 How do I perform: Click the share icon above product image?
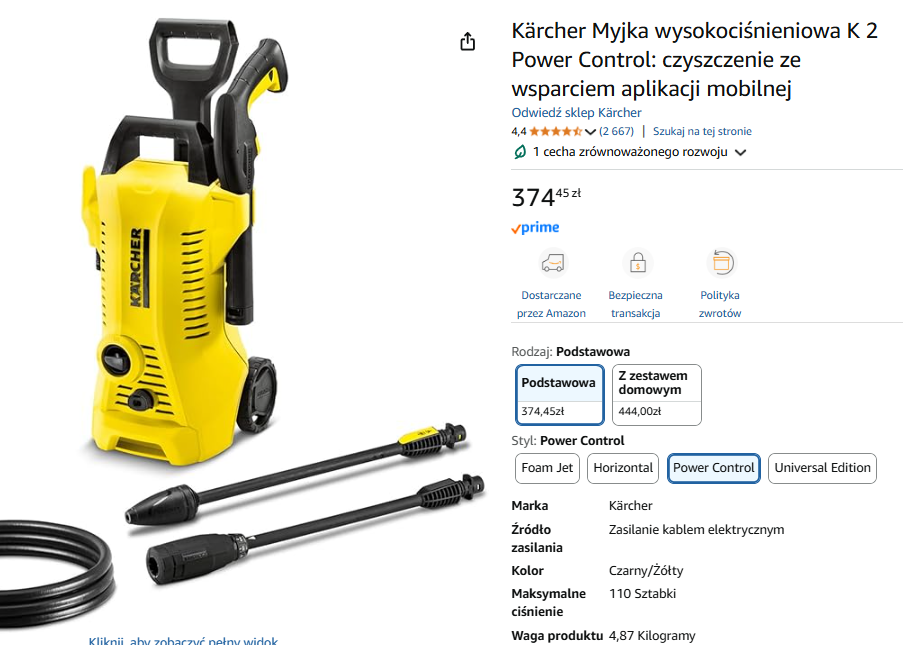[468, 41]
